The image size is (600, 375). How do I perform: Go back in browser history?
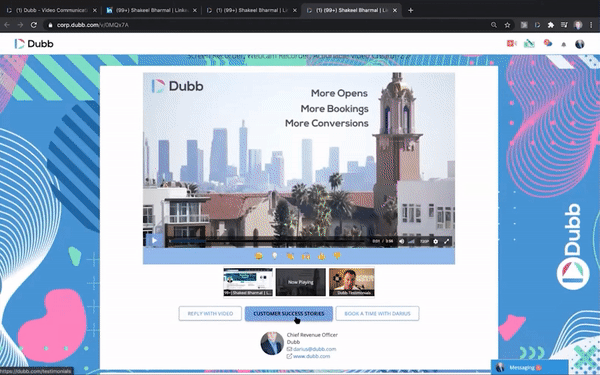pyautogui.click(x=7, y=25)
